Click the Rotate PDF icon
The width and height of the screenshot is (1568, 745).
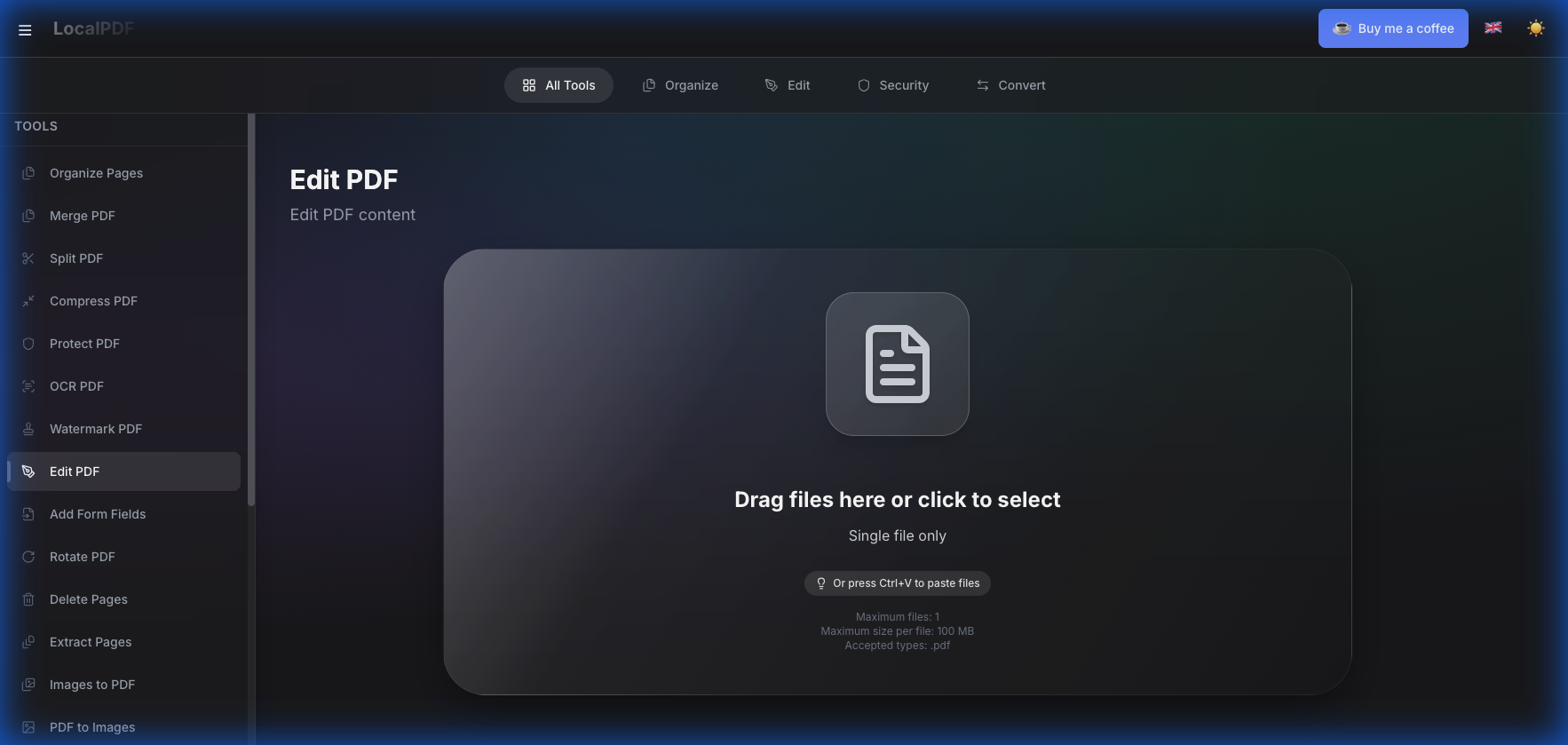point(28,557)
